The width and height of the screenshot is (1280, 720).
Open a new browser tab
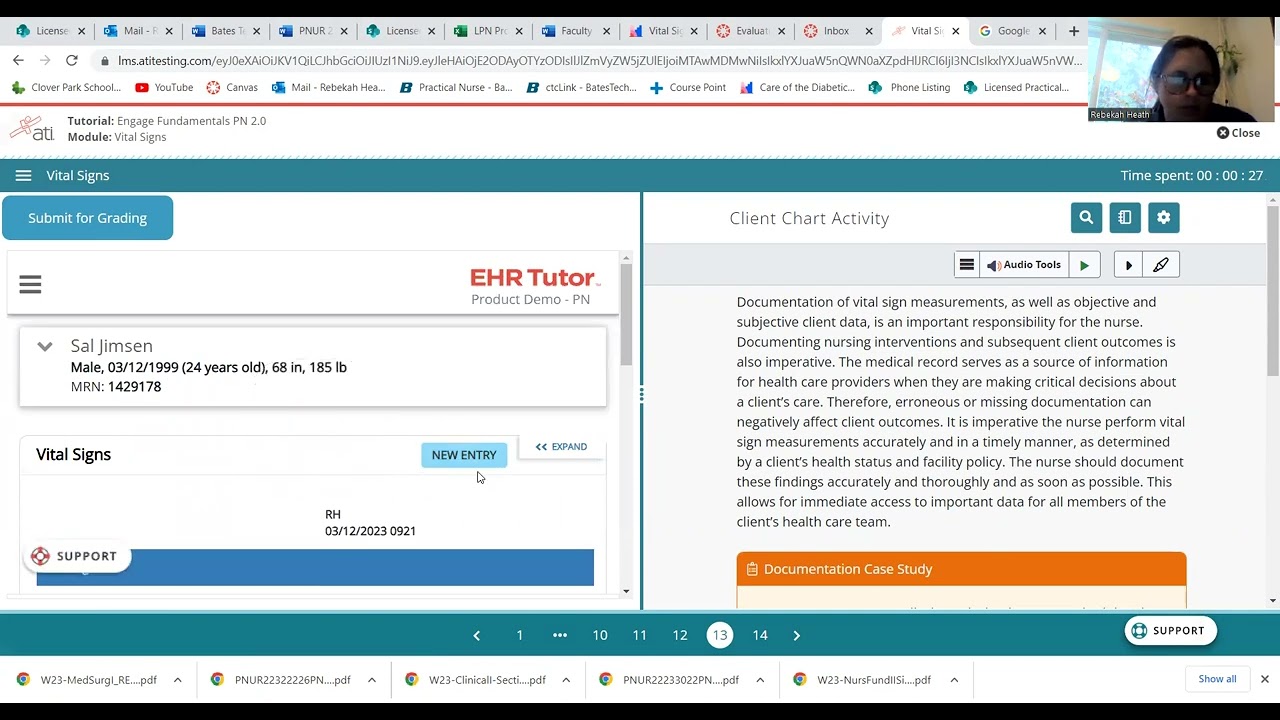coord(1073,31)
